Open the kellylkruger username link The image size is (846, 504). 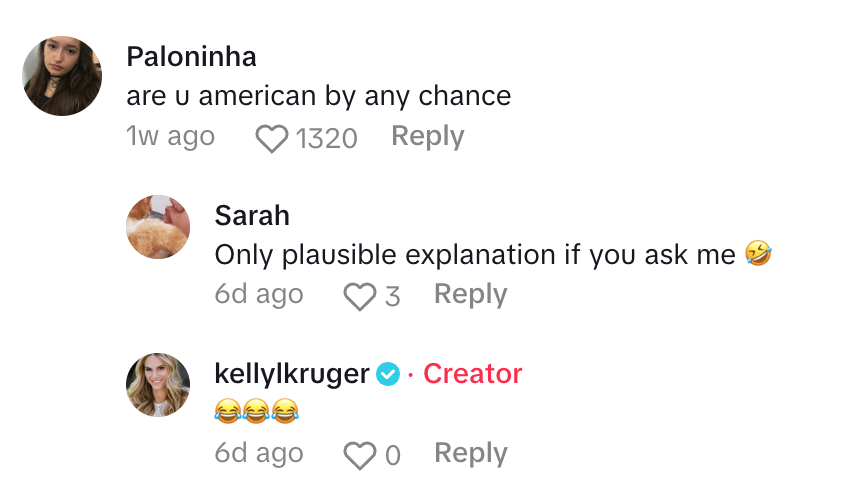pyautogui.click(x=292, y=374)
